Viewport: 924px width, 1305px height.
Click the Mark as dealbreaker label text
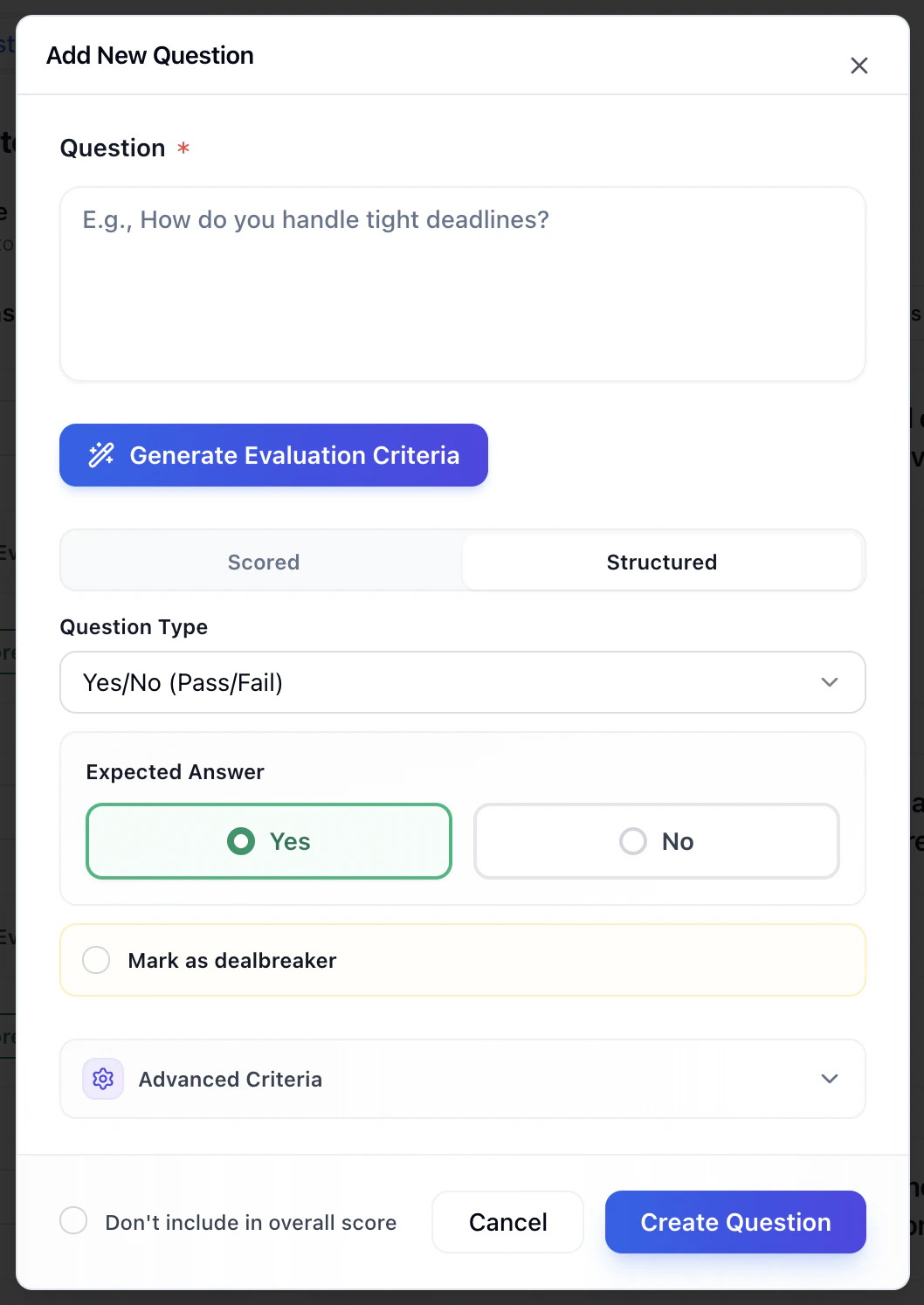point(232,961)
